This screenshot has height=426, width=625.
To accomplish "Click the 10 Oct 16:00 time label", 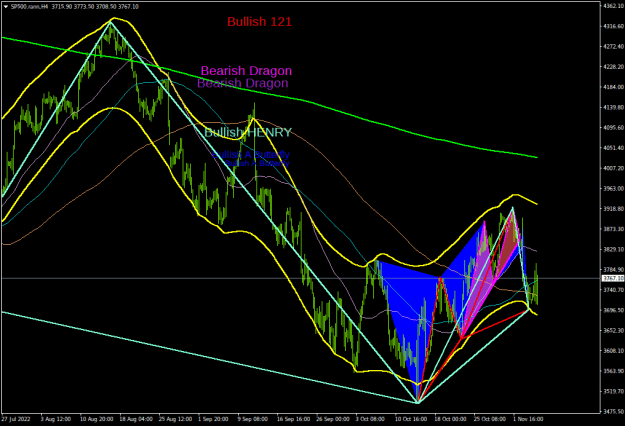I will [411, 419].
